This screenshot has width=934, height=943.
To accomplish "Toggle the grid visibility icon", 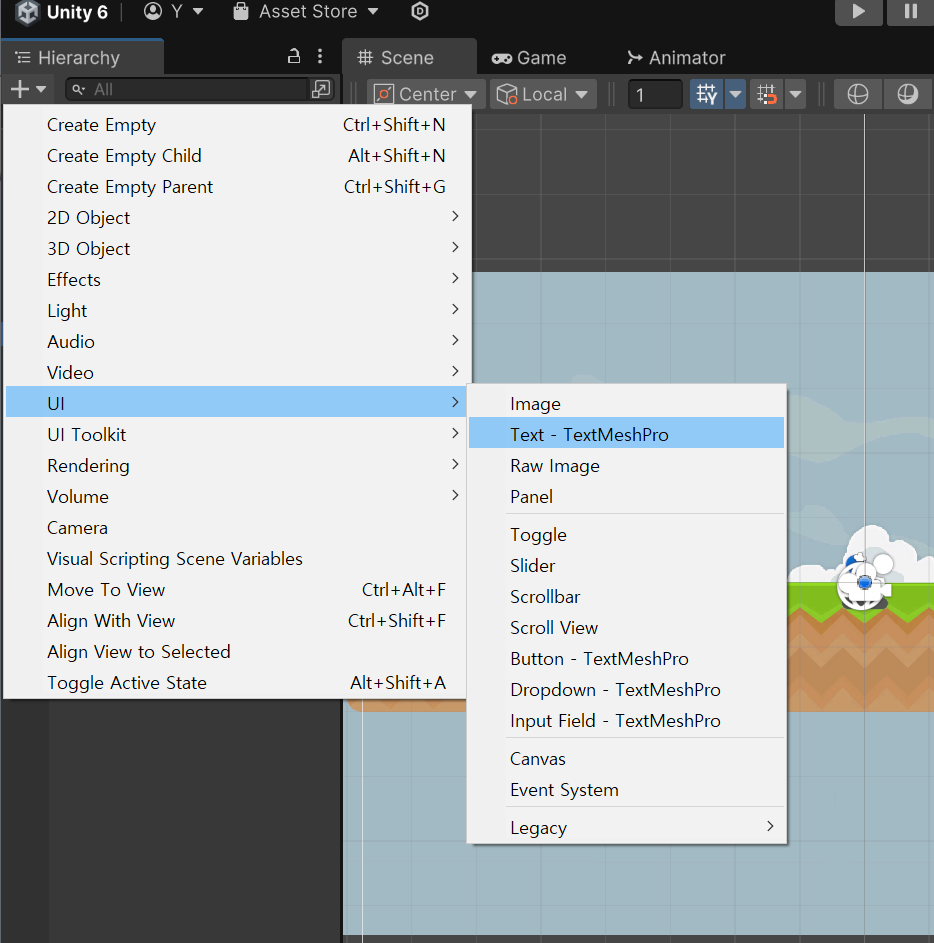I will coord(706,94).
